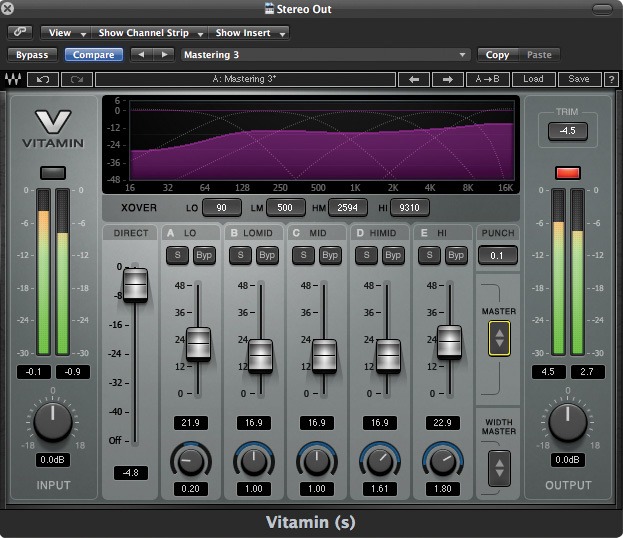Viewport: 623px width, 538px height.
Task: Click the DIRECT level fader handle
Action: [135, 284]
